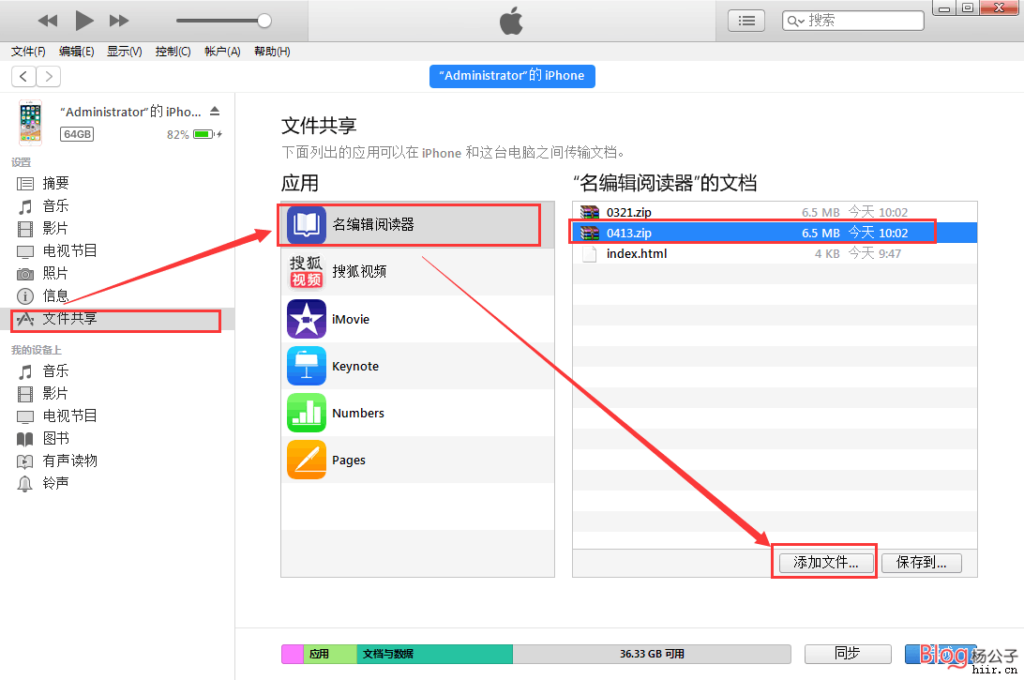Open the 编辑(E) menu

coord(76,52)
